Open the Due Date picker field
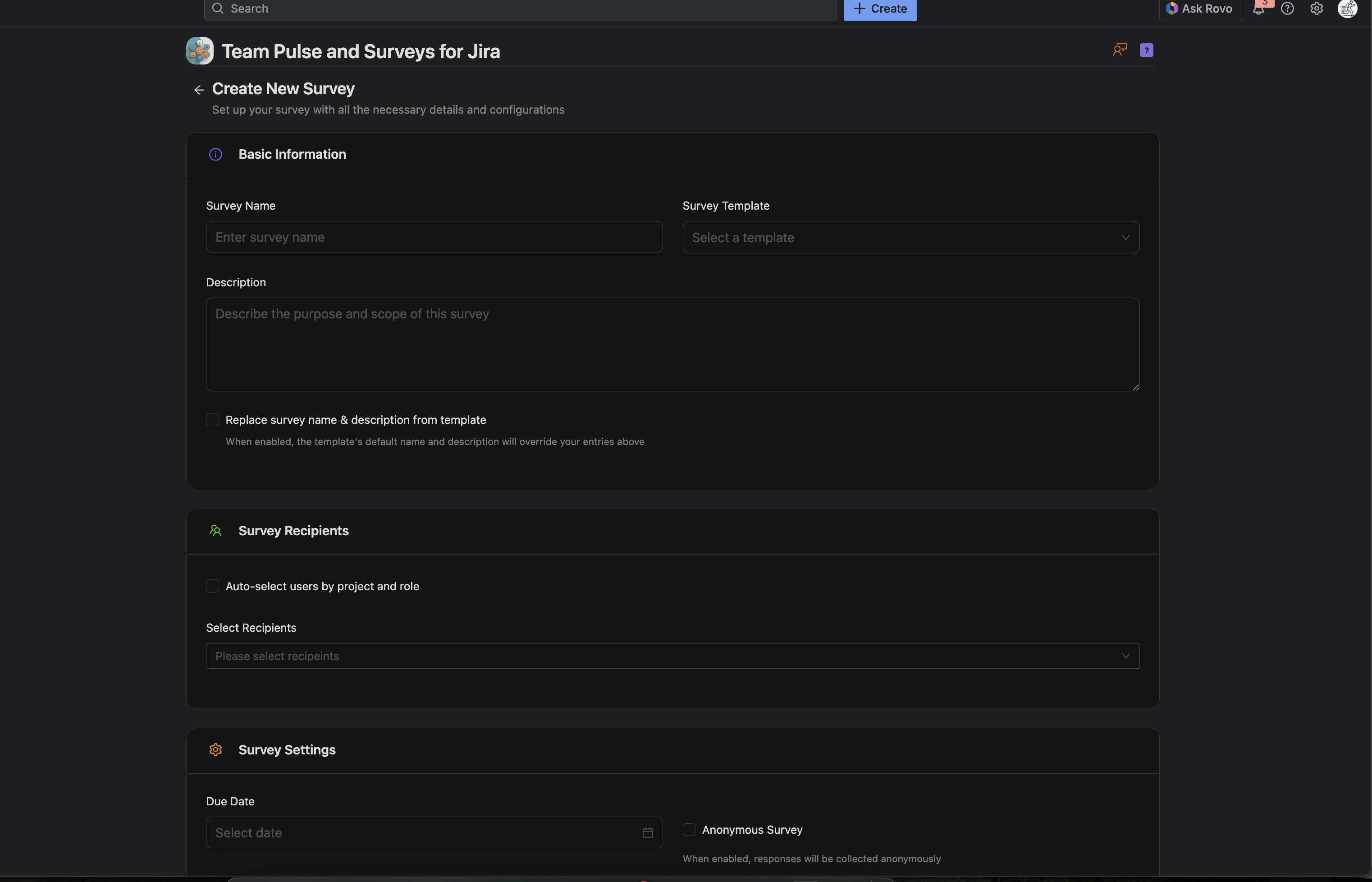1372x882 pixels. coord(424,833)
